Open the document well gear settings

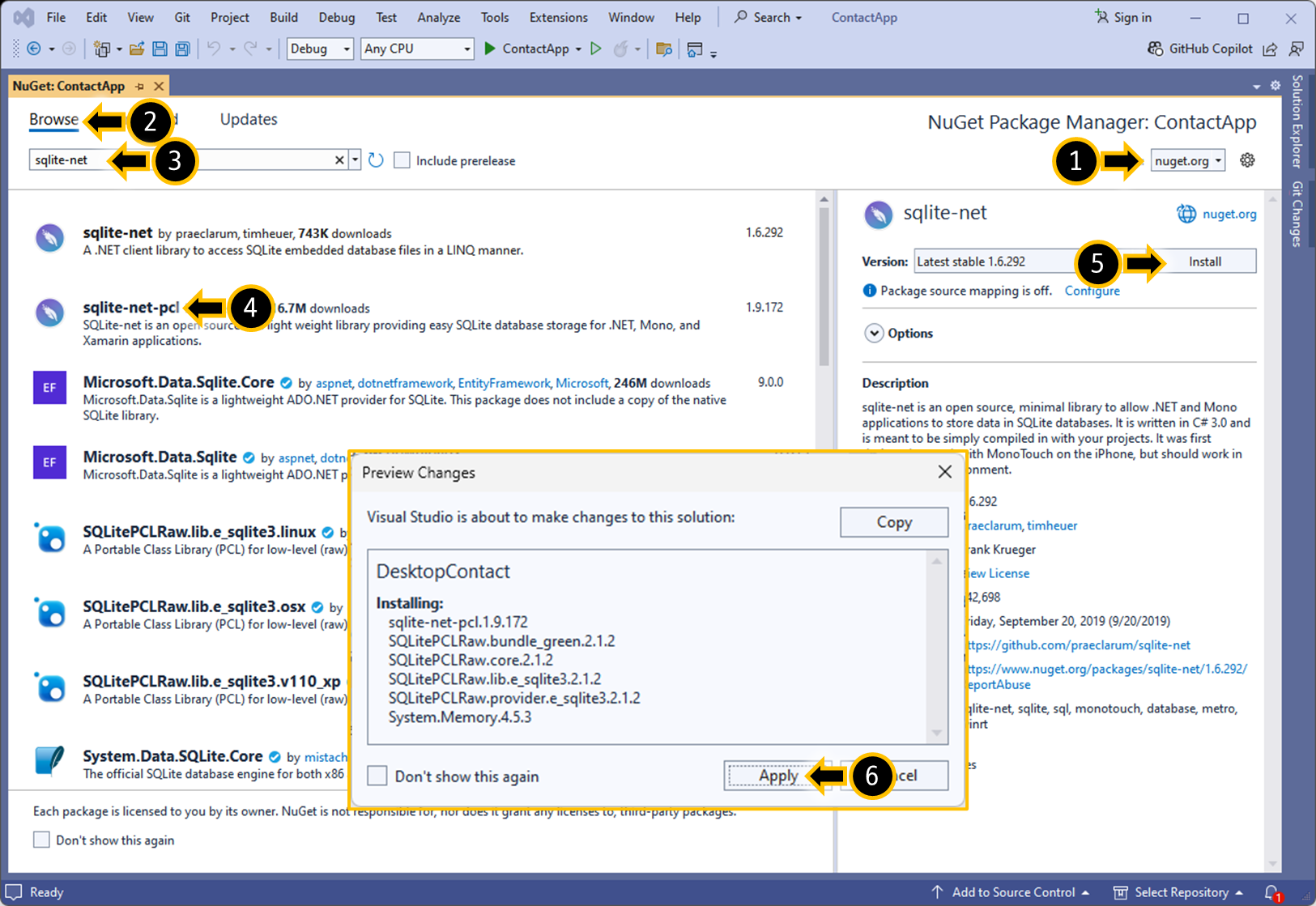1276,86
